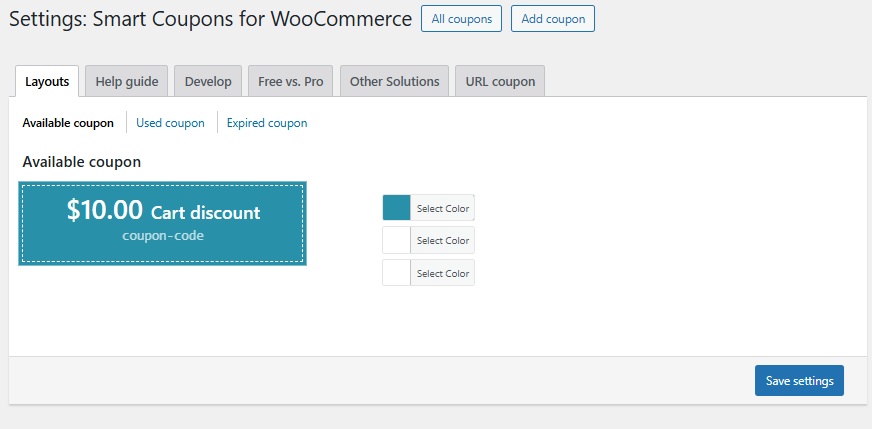The image size is (872, 429).
Task: Click the coupon-code text in preview
Action: coord(163,236)
